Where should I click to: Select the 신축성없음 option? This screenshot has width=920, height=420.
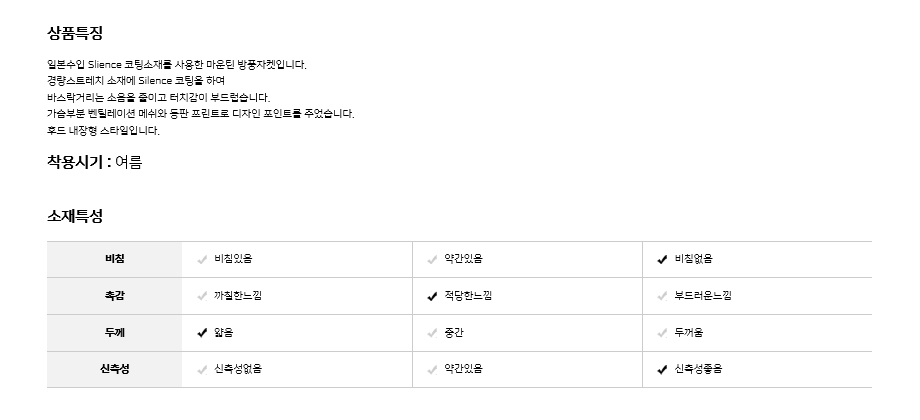point(237,369)
